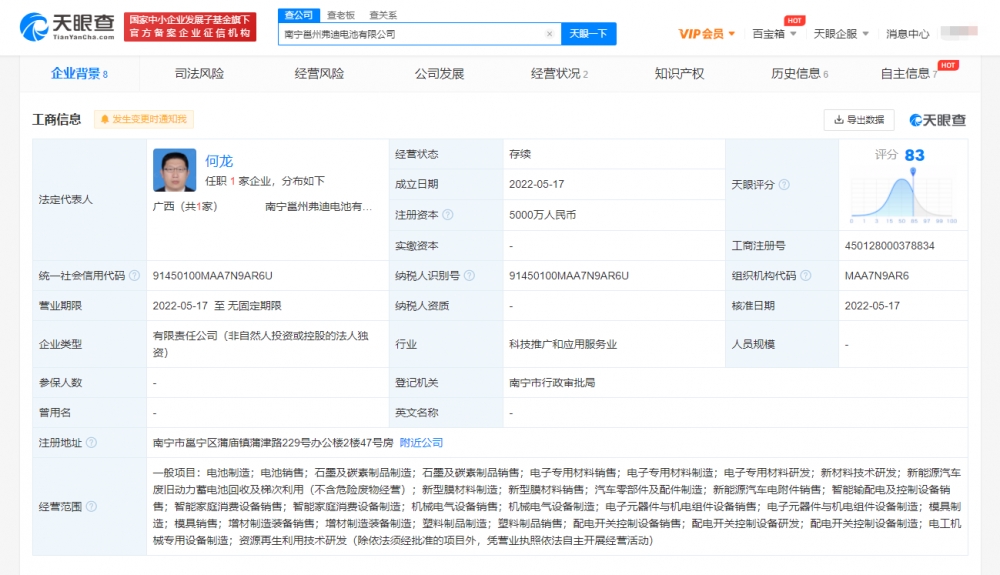Click the blurred user avatar in the header
The width and height of the screenshot is (1000, 575).
pos(959,31)
